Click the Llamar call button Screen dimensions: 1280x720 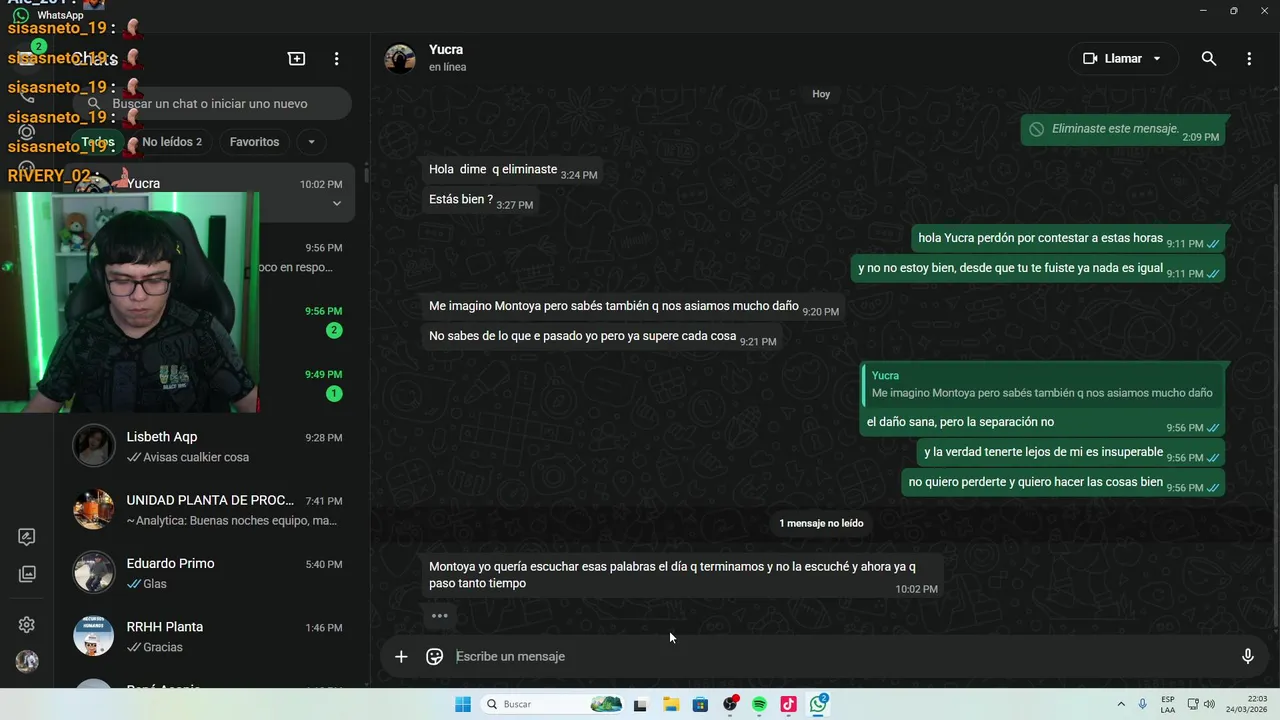tap(1112, 59)
